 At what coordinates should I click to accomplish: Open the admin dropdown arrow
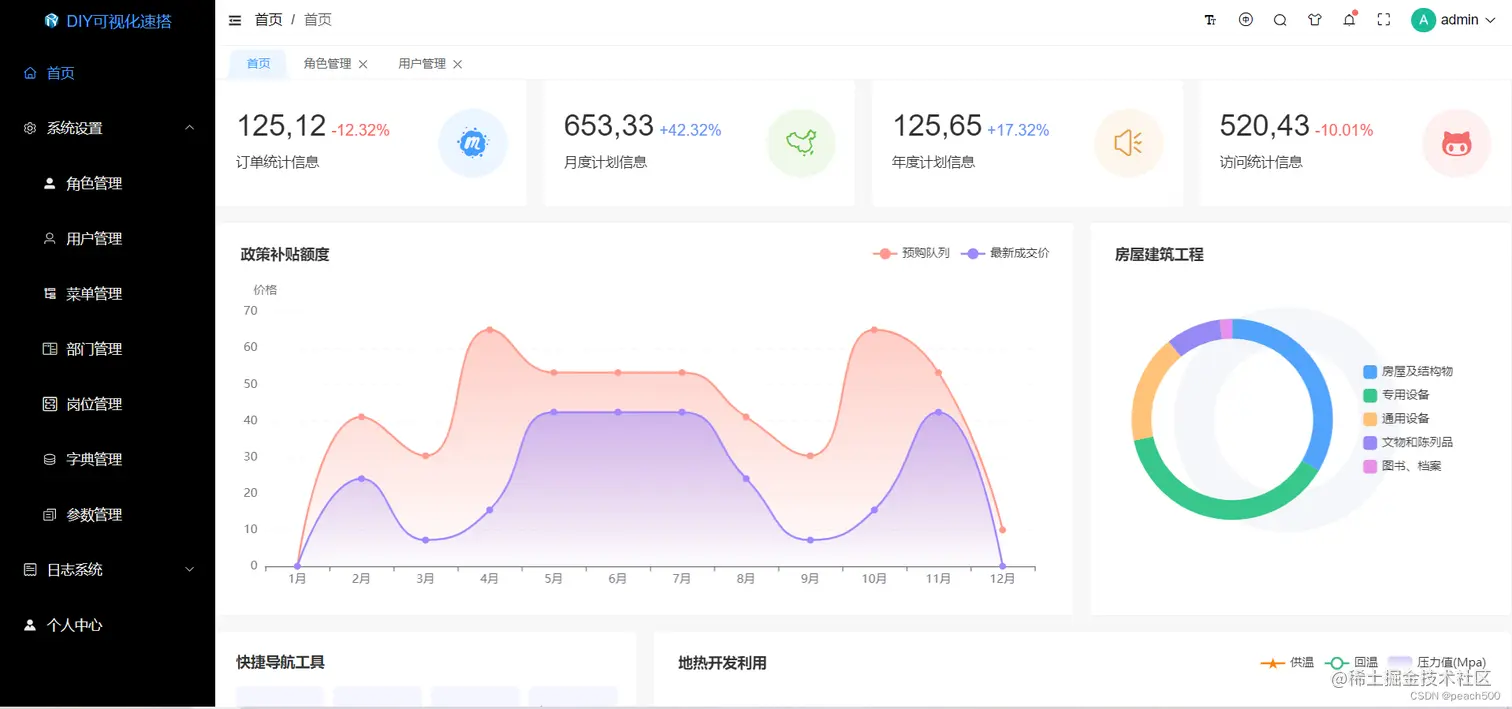1490,20
